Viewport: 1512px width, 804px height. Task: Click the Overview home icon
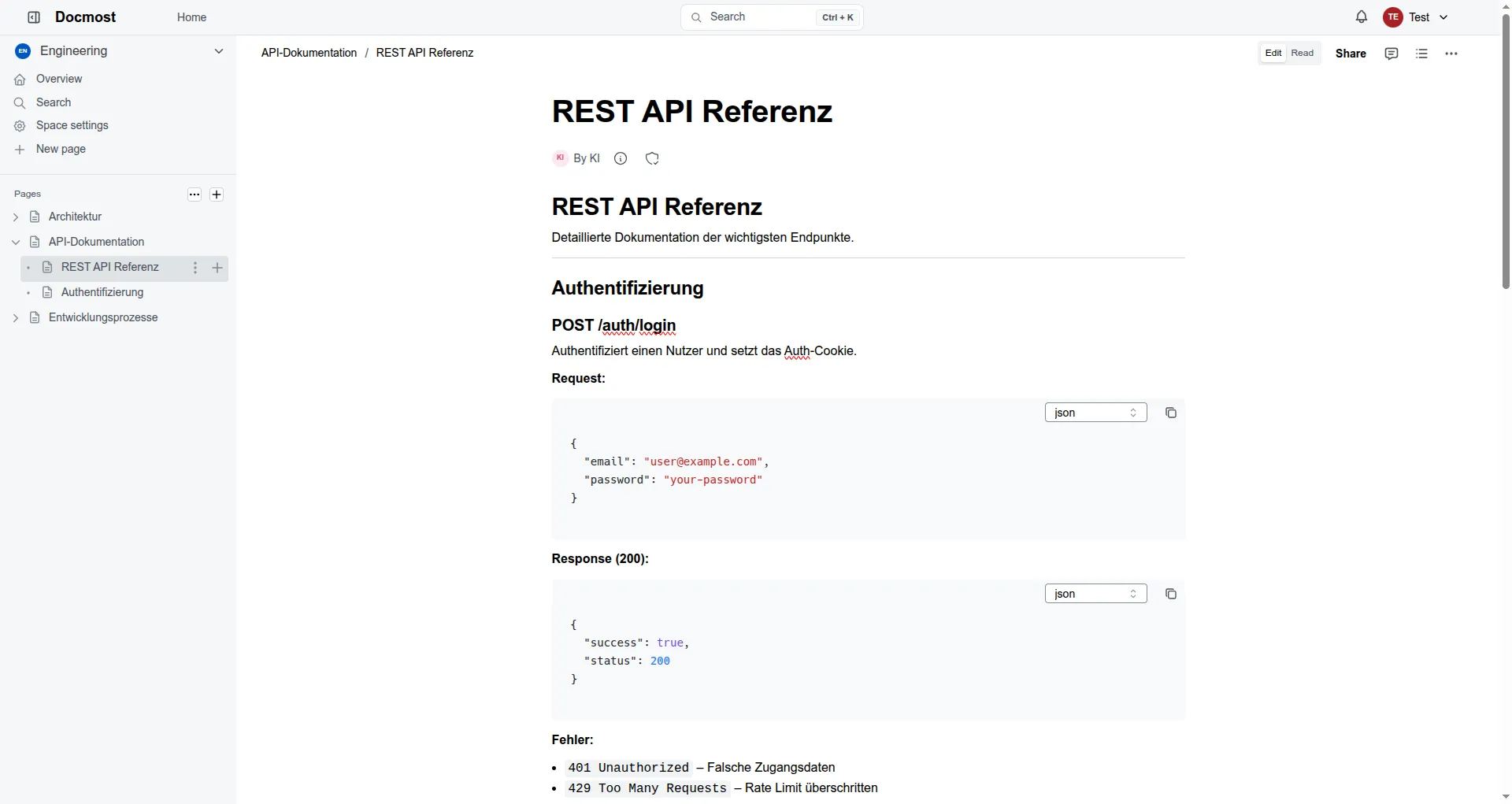pyautogui.click(x=20, y=80)
